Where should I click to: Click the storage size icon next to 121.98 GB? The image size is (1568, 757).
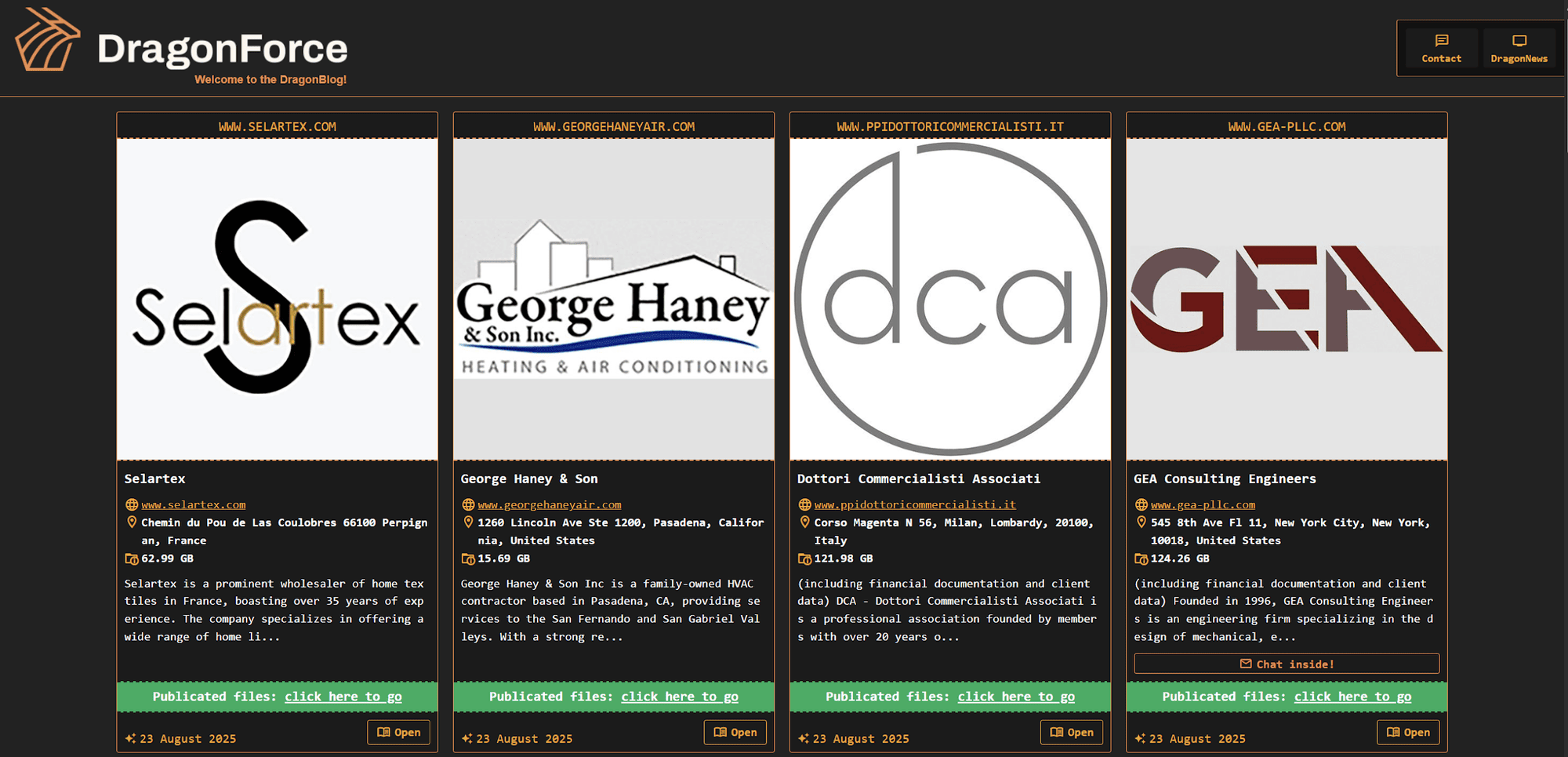(804, 559)
